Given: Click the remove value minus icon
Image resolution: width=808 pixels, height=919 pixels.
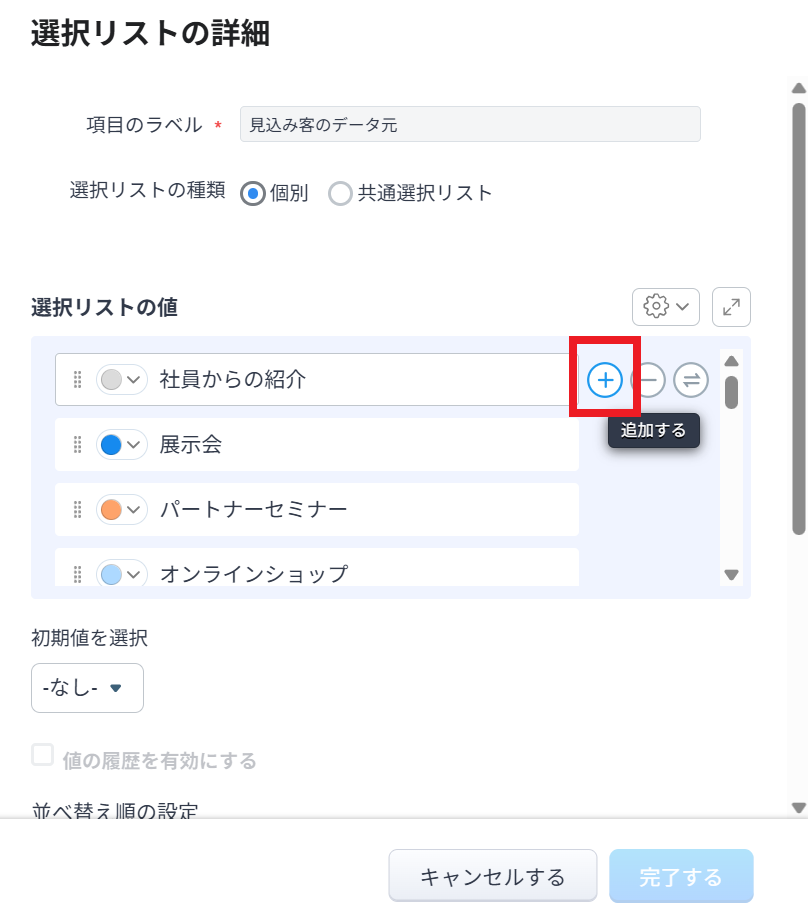Looking at the screenshot, I should click(x=648, y=379).
